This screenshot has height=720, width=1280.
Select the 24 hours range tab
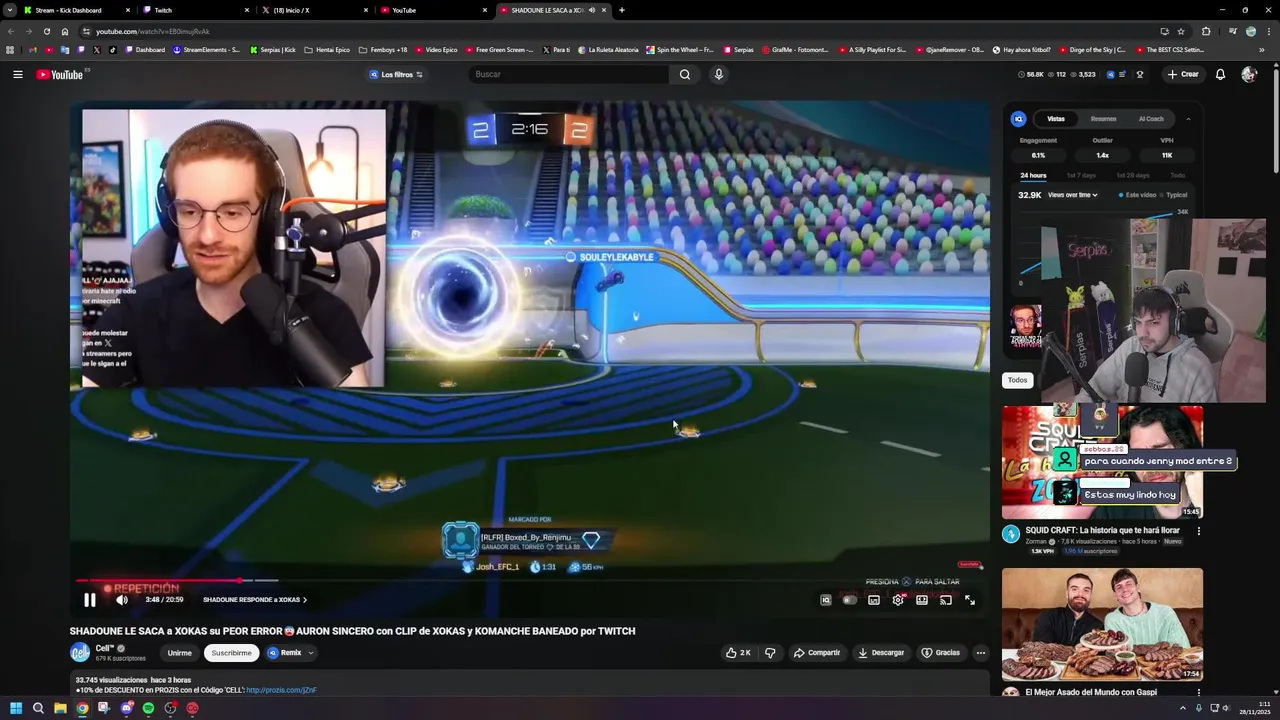click(x=1033, y=176)
